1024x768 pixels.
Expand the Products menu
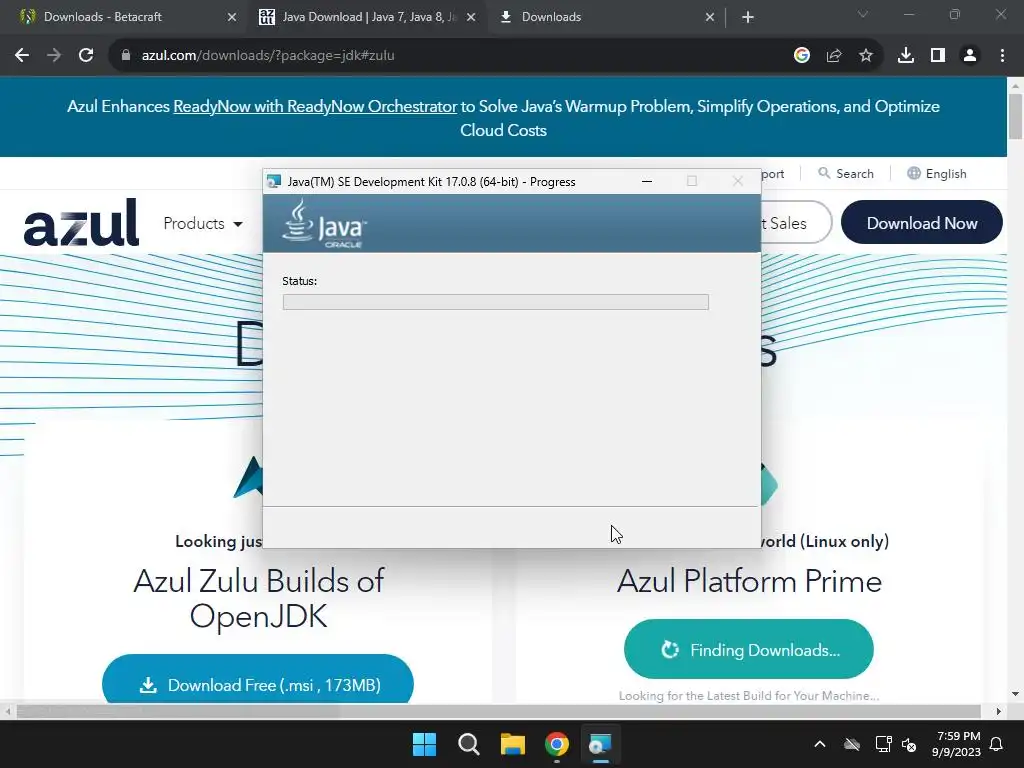[203, 223]
